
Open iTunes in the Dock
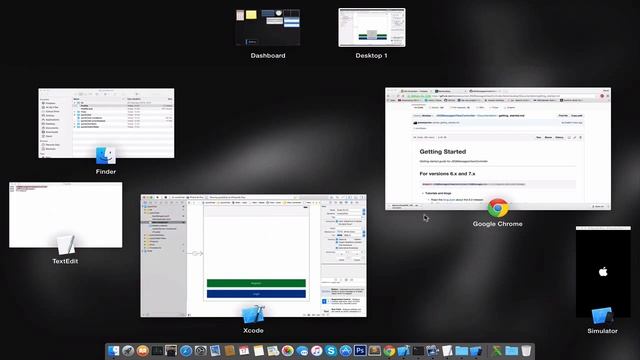point(317,351)
